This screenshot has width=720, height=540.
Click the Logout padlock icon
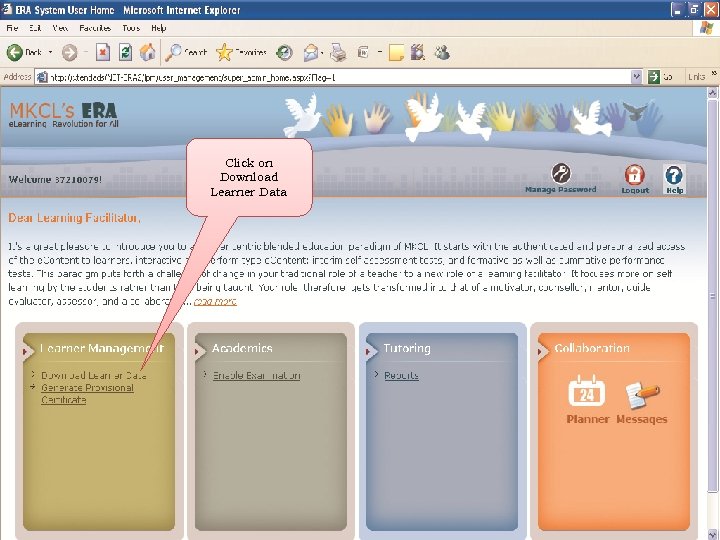[x=634, y=174]
